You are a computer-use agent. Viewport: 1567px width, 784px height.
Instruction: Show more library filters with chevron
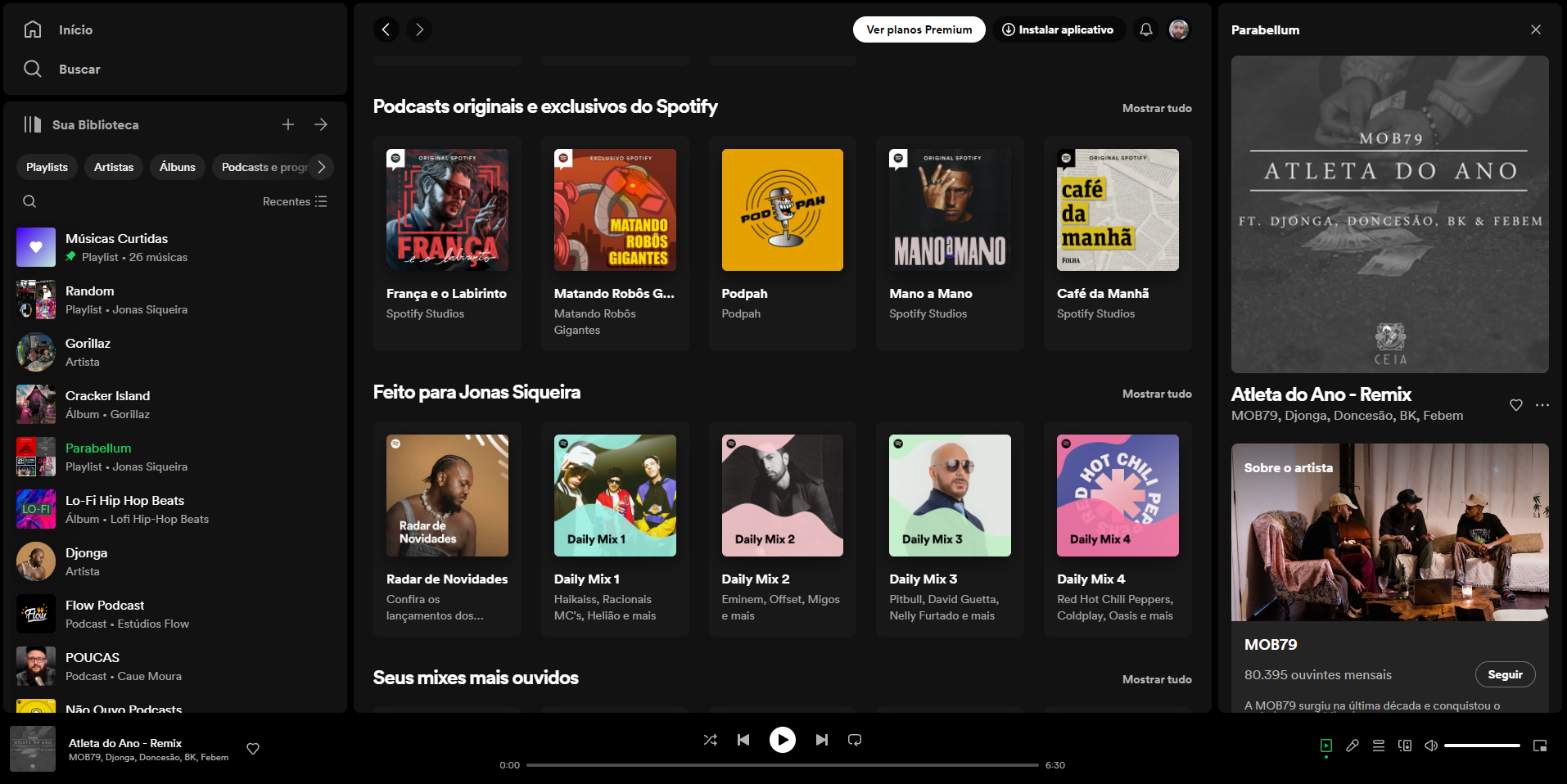point(322,167)
